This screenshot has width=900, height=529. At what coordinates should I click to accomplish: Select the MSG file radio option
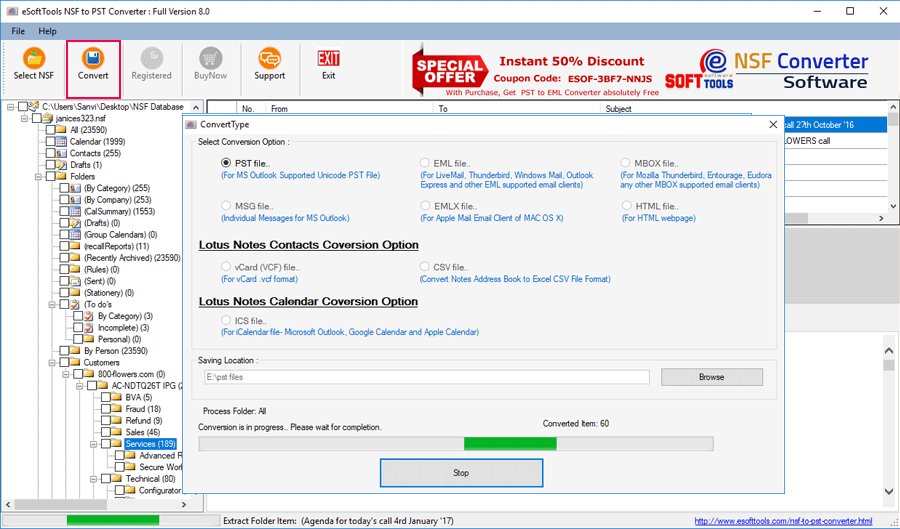(x=226, y=205)
